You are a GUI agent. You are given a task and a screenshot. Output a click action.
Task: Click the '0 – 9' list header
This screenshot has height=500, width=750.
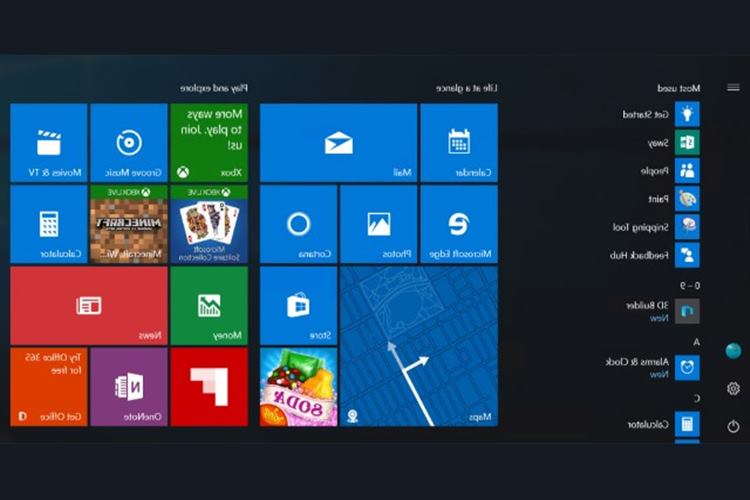[x=690, y=286]
